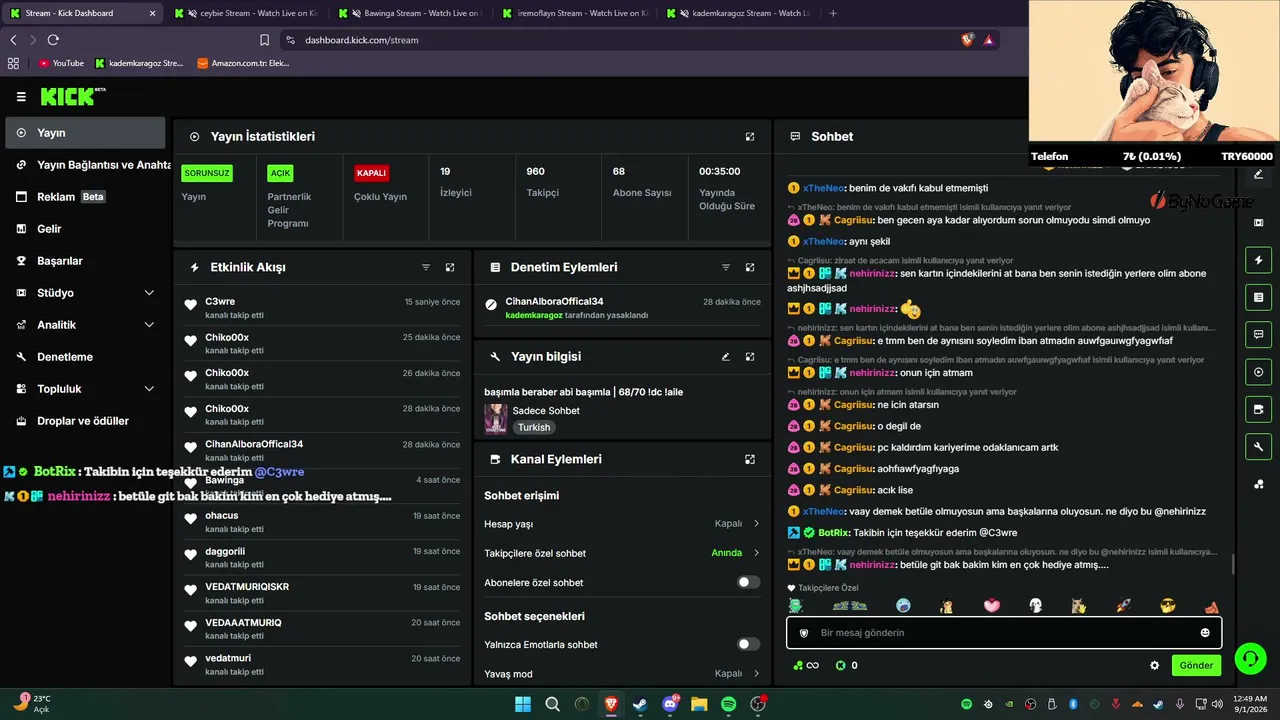Open the Hesap yaşı setting
This screenshot has width=1280, height=720.
point(622,524)
